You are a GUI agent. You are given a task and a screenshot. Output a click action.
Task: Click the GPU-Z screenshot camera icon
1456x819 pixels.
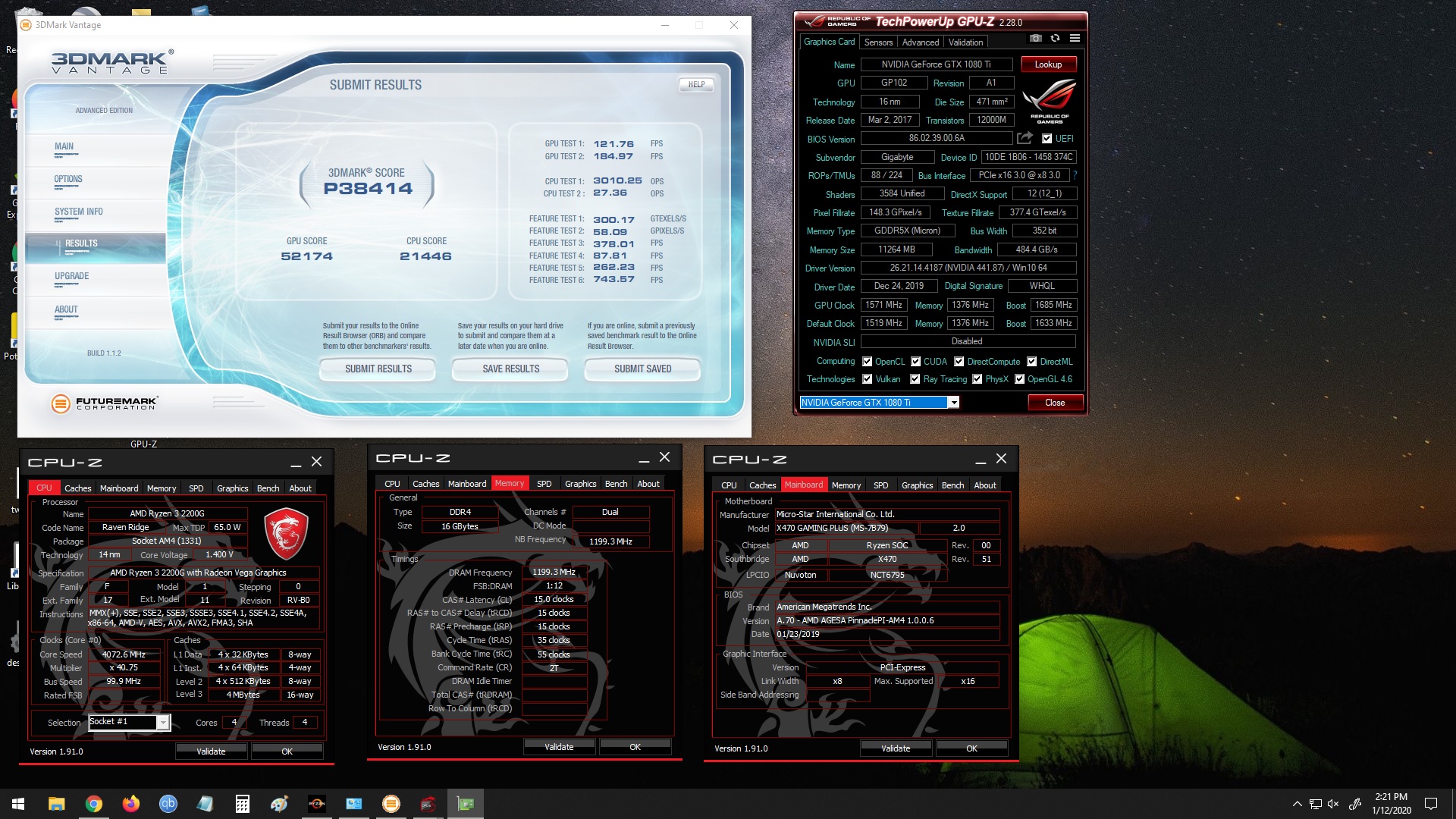[1035, 38]
